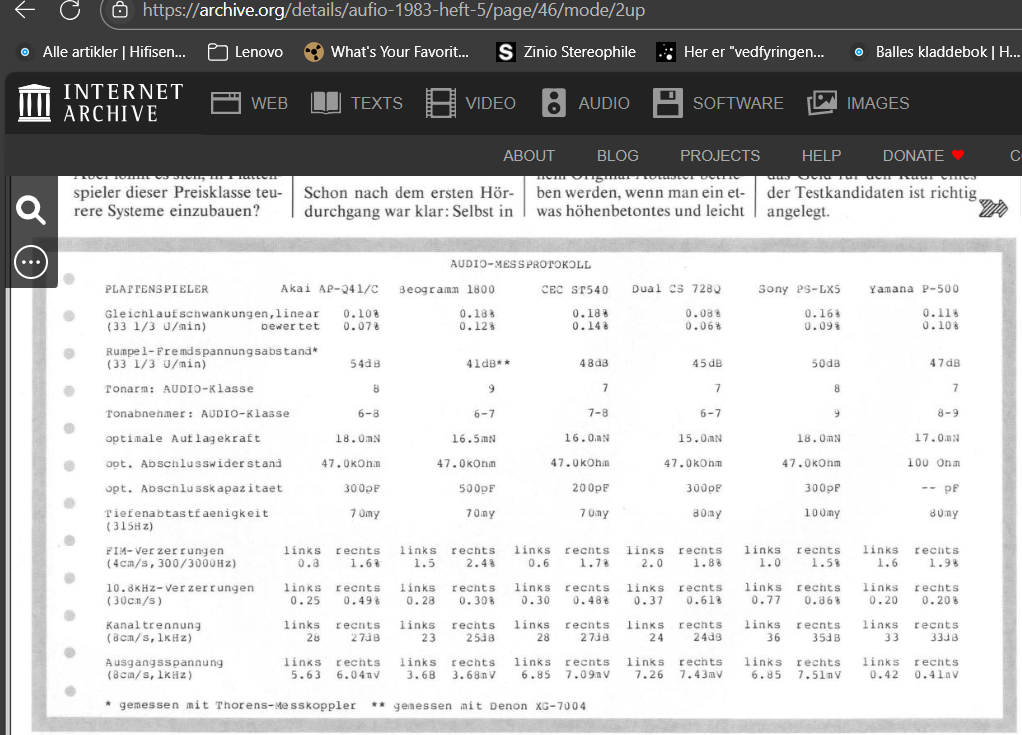The width and height of the screenshot is (1022, 735).
Task: Click the 'Yamaha P-500' column header
Action: [914, 289]
